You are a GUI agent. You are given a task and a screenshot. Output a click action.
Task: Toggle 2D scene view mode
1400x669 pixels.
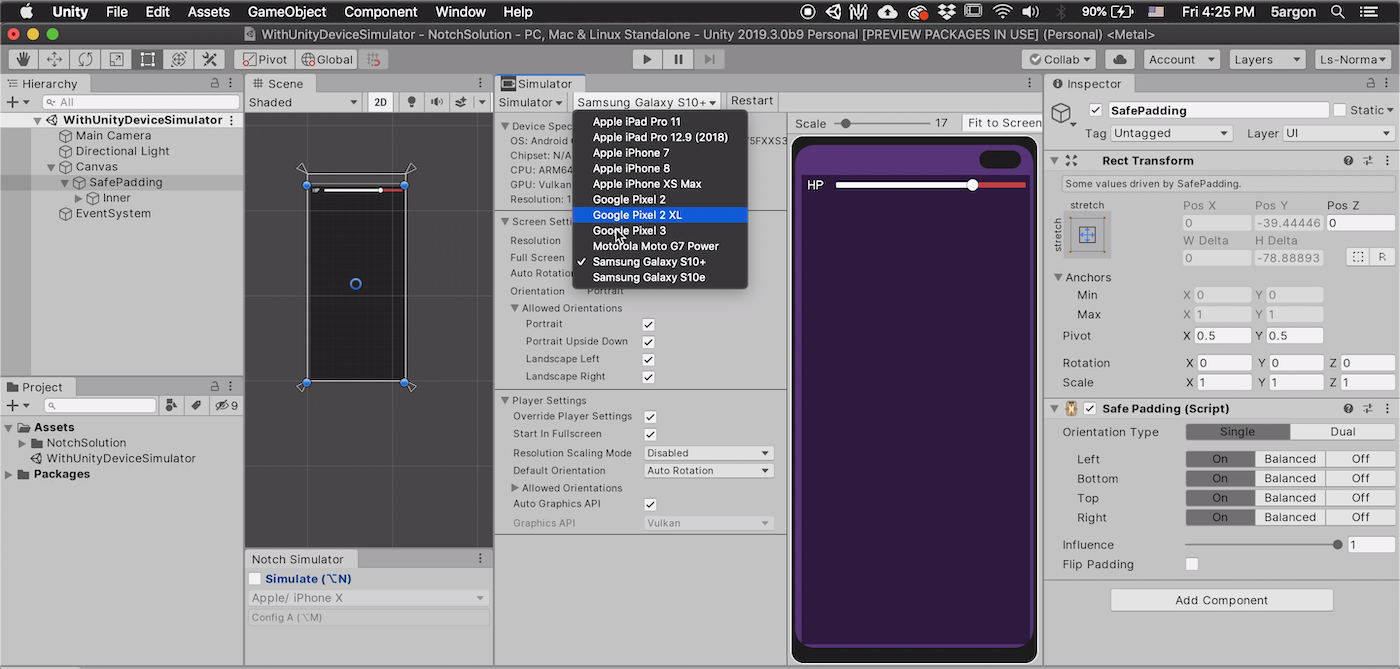380,102
